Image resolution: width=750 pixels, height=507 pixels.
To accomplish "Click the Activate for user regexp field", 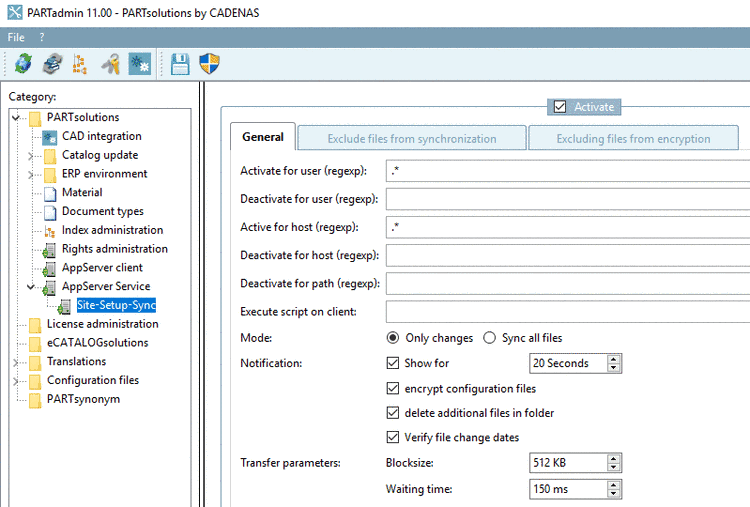I will 568,171.
